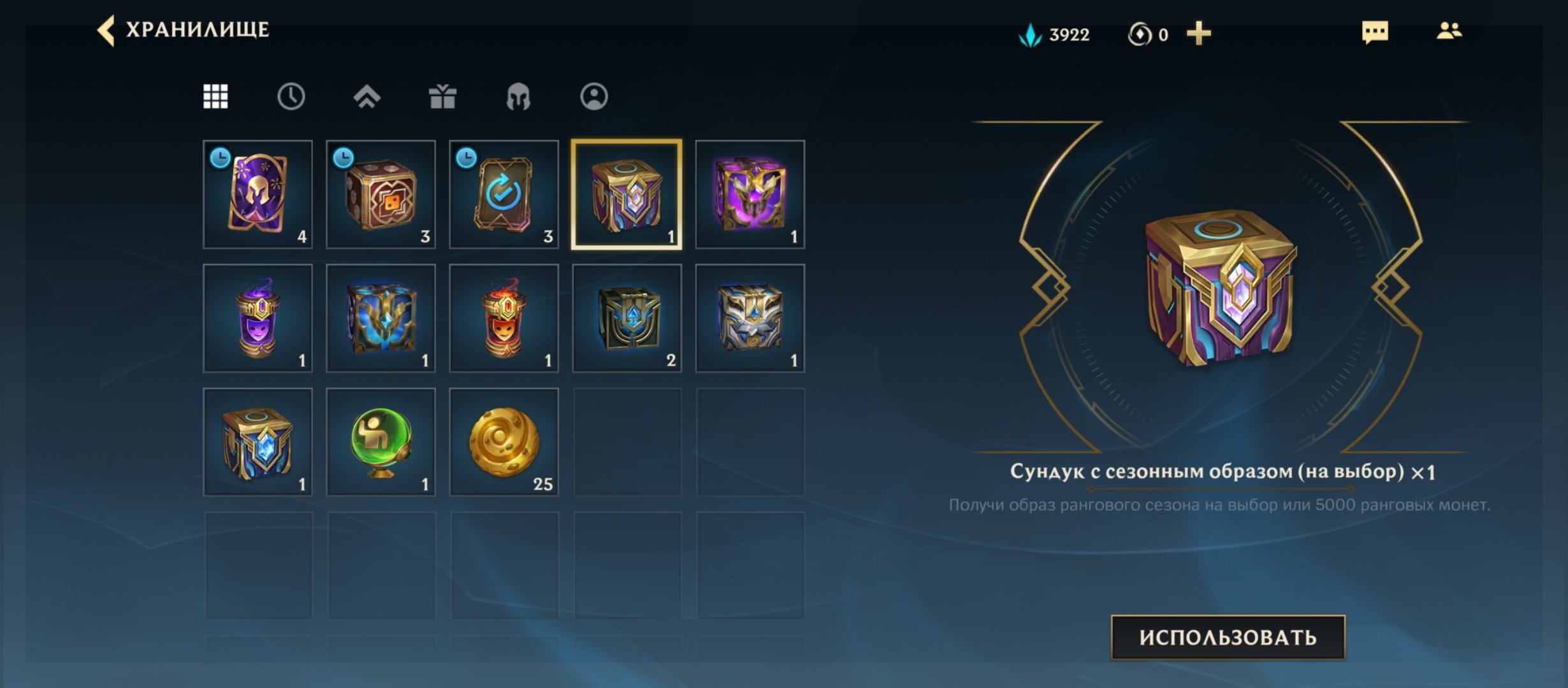Add currency with the plus icon

(1198, 33)
